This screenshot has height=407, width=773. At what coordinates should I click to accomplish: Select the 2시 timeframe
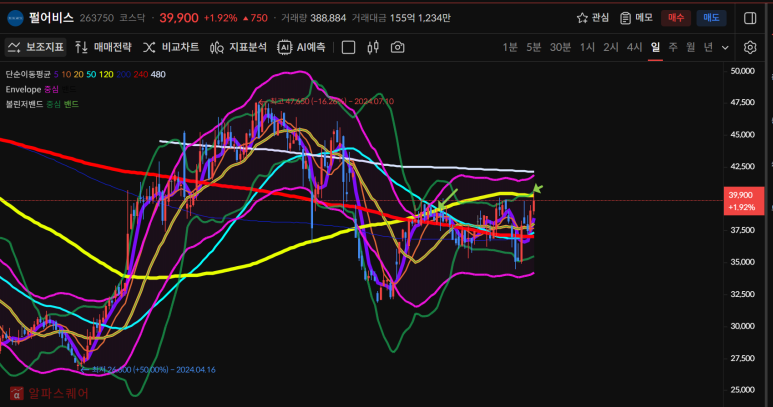pyautogui.click(x=611, y=47)
